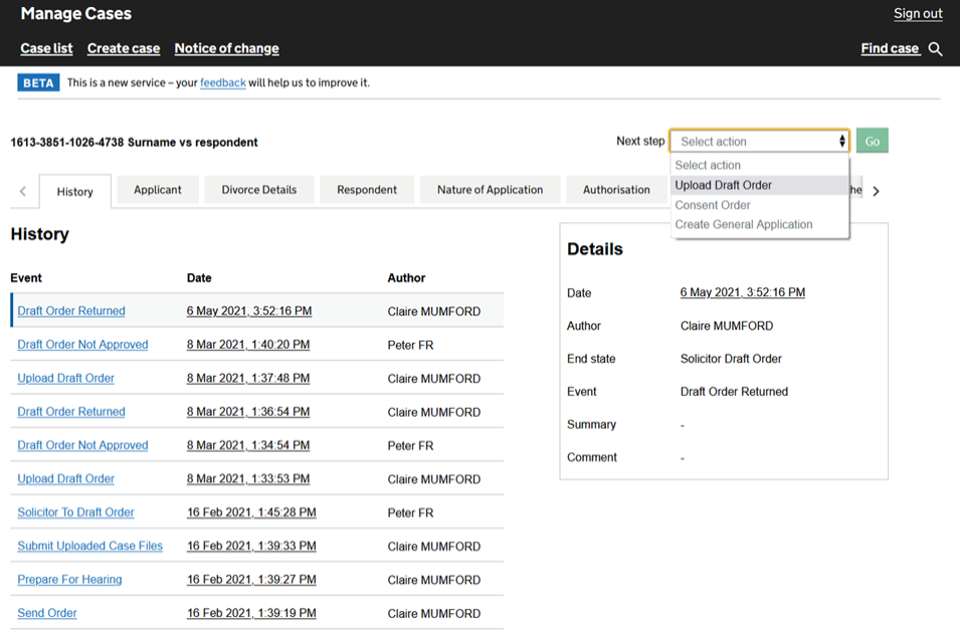This screenshot has width=960, height=640.
Task: View the Solicitor To Draft Order event
Action: click(x=76, y=513)
